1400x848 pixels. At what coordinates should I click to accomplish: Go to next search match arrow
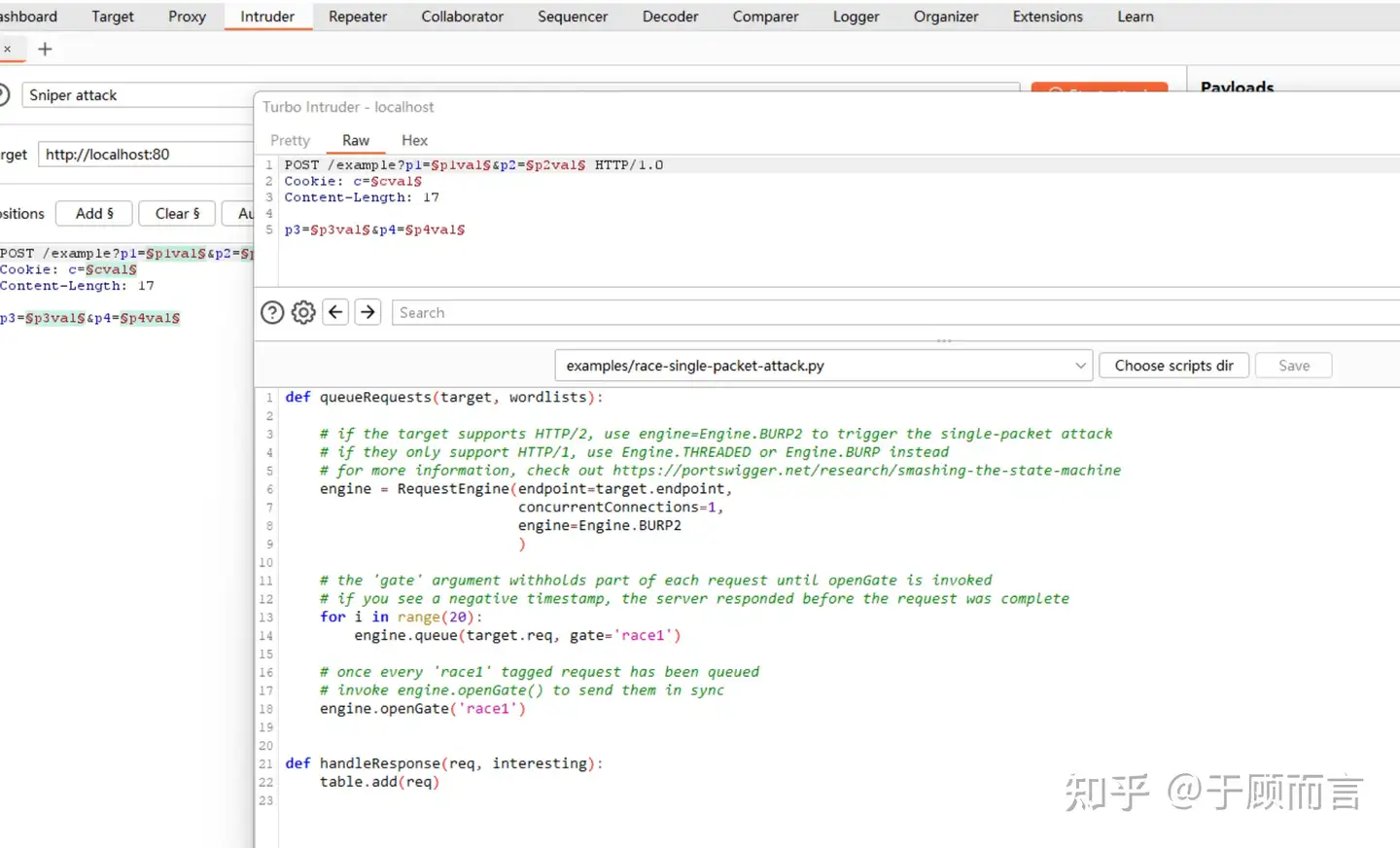(x=367, y=312)
